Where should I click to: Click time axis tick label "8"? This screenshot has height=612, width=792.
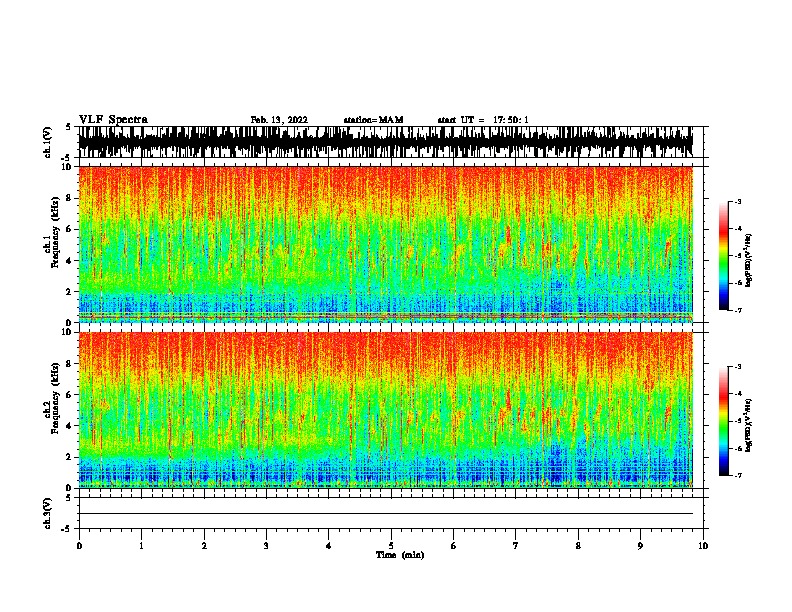pyautogui.click(x=578, y=546)
